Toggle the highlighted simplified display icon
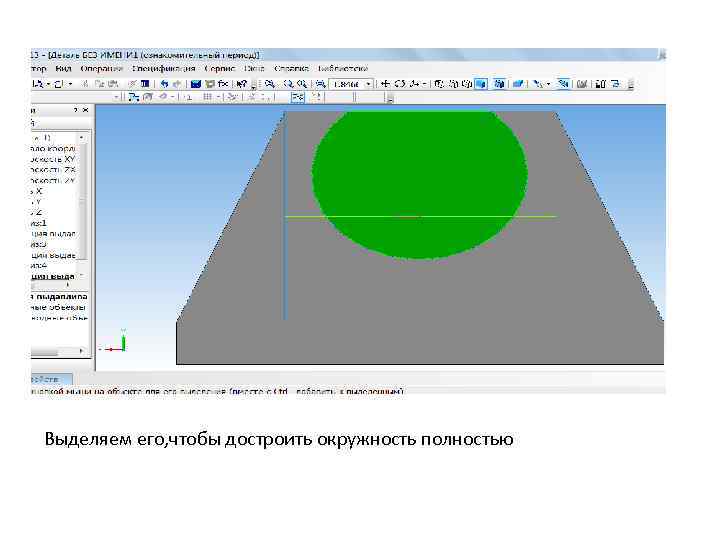Screen dimensions: 720x540 tap(563, 84)
